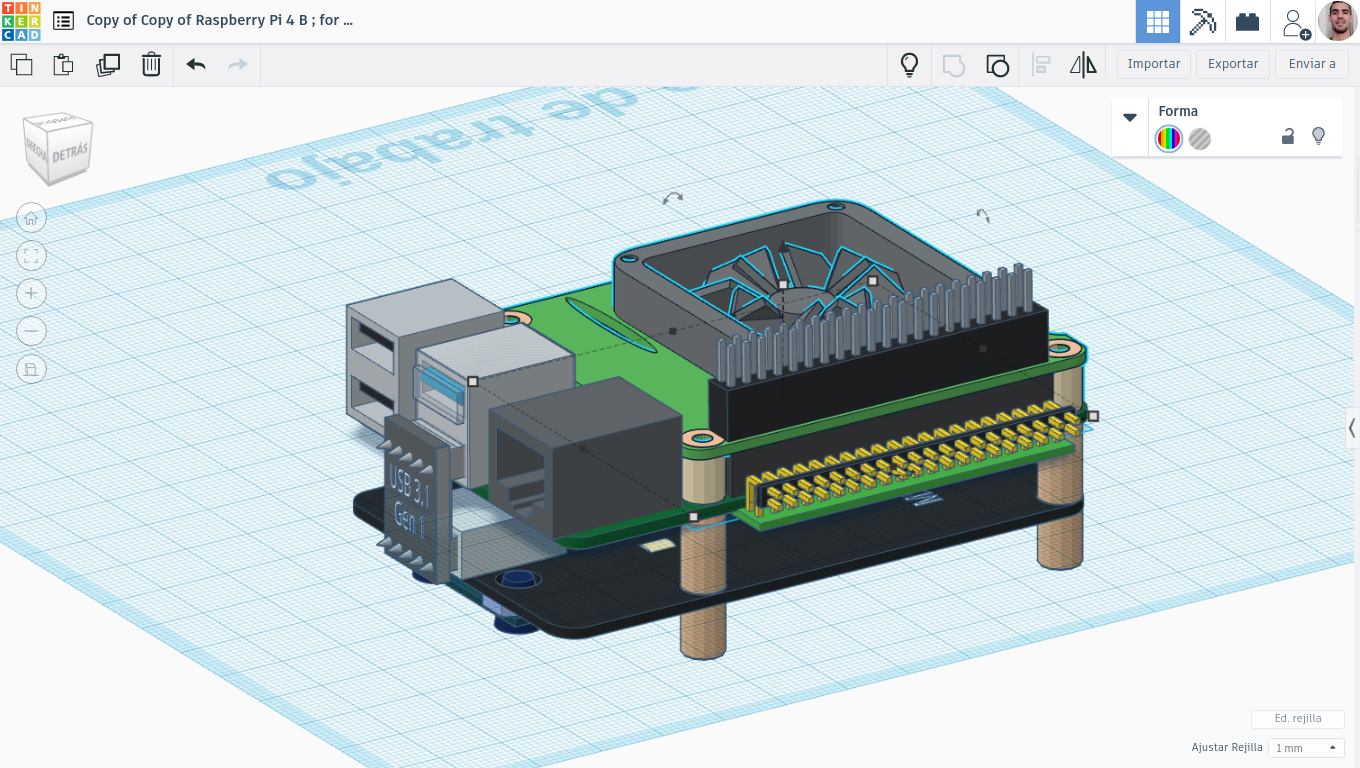Open the Bricks mode icon
1360x768 pixels.
click(x=1247, y=21)
